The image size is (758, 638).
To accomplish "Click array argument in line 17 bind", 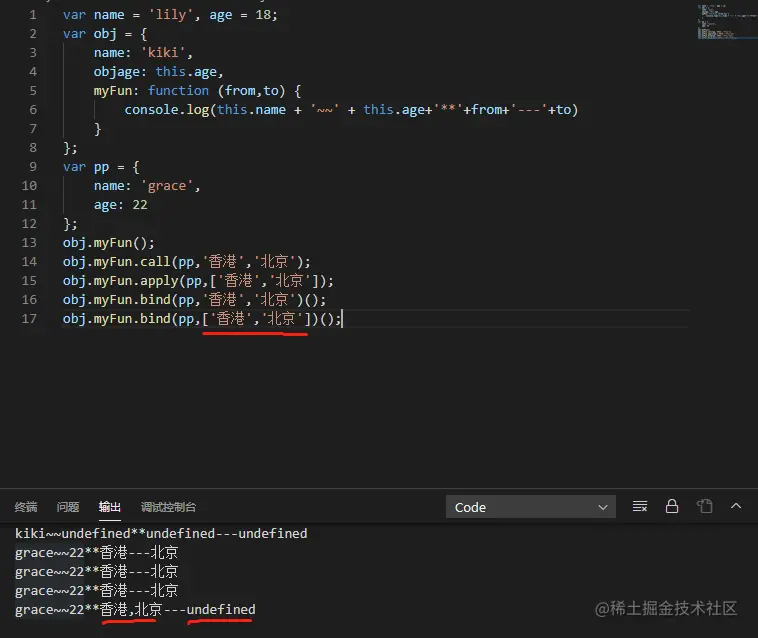I will click(x=256, y=319).
